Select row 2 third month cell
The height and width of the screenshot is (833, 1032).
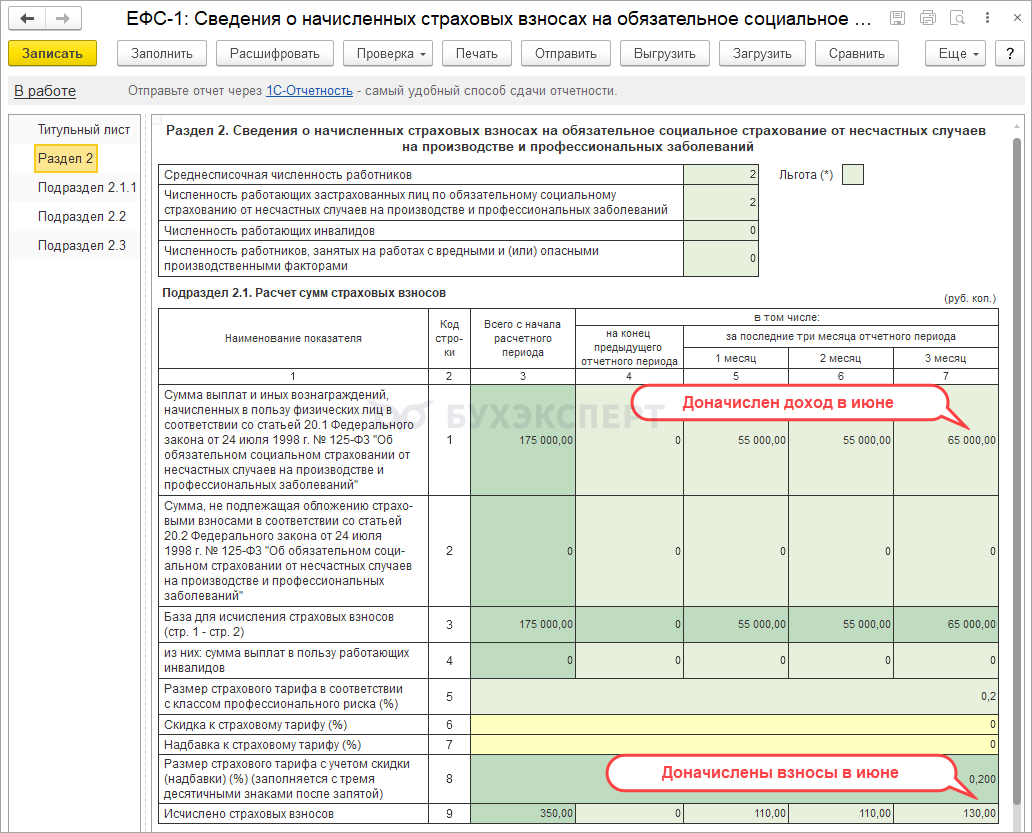(946, 551)
